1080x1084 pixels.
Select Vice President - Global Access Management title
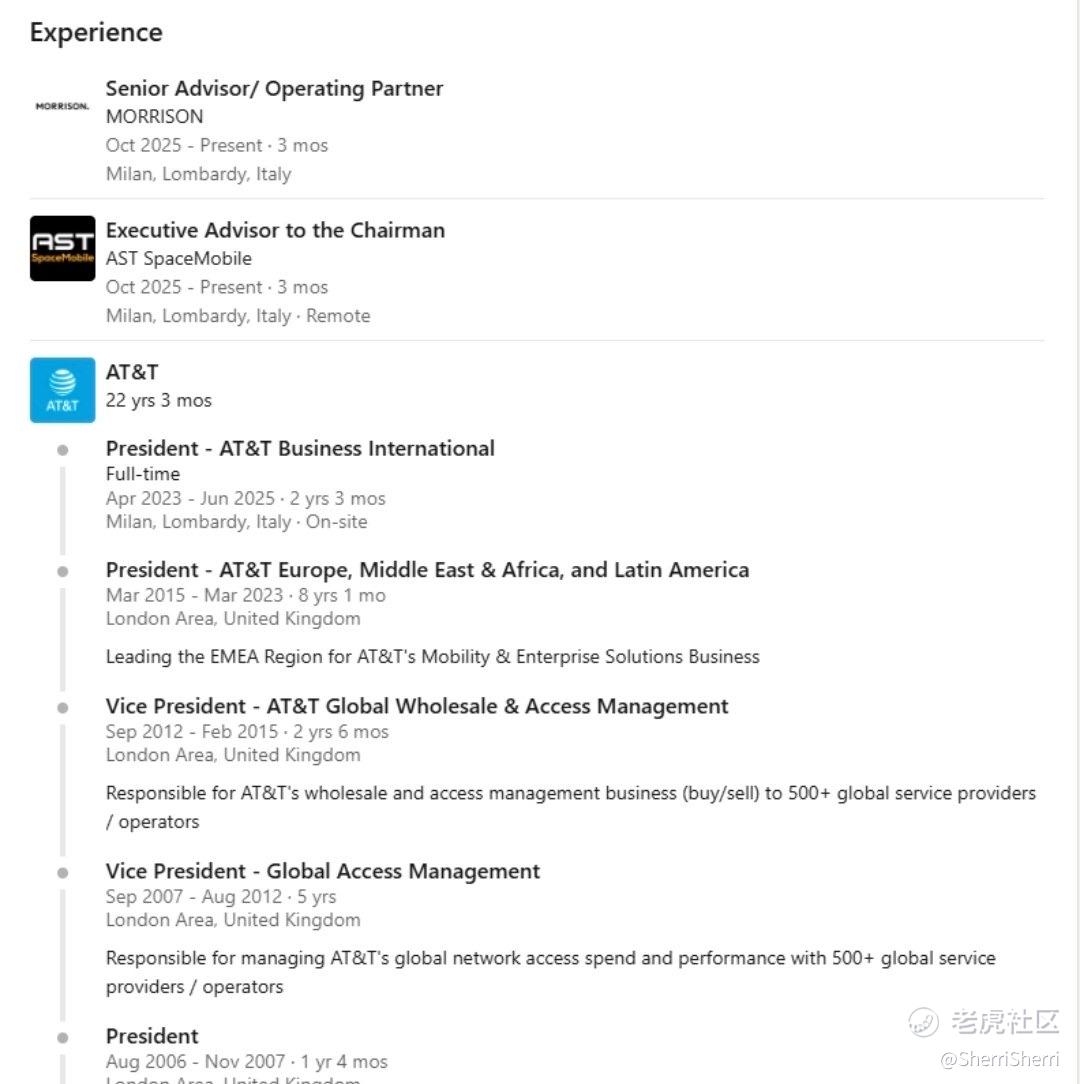(x=323, y=871)
